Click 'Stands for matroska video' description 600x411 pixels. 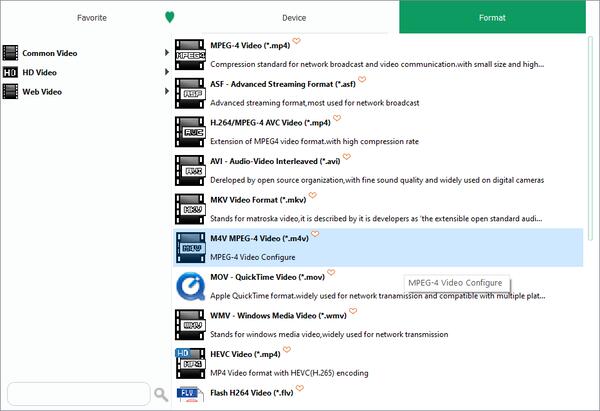click(376, 219)
